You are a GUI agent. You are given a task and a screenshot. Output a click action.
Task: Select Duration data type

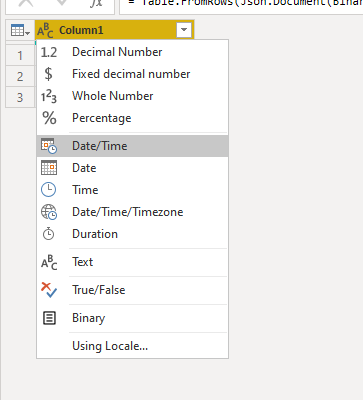click(132, 234)
